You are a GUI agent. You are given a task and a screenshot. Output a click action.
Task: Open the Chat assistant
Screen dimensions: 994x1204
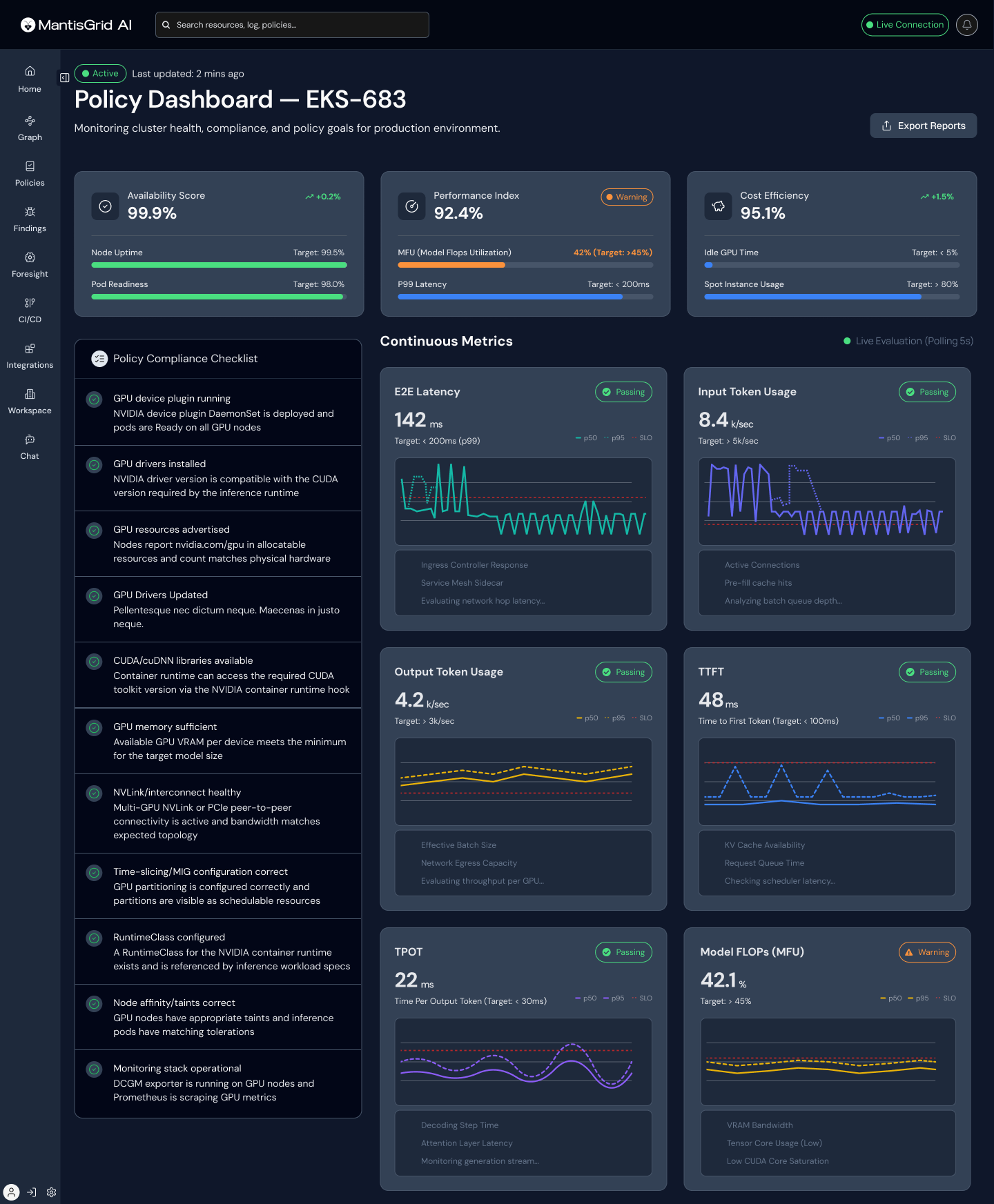click(30, 447)
